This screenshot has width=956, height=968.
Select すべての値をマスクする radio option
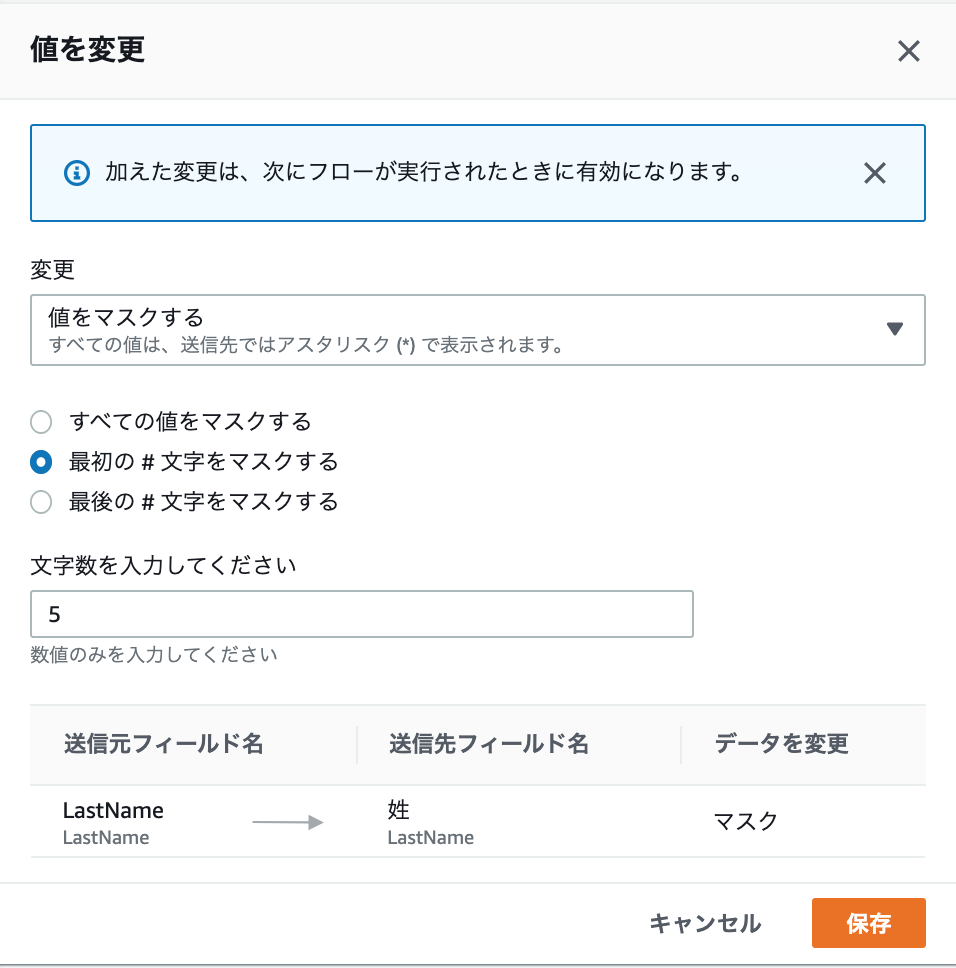coord(41,422)
